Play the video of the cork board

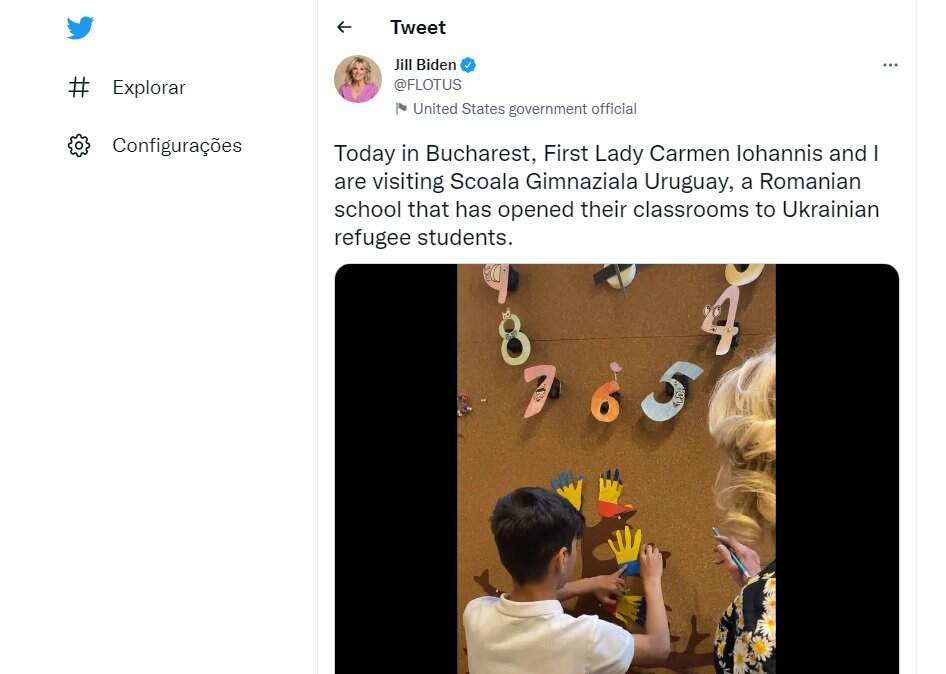[616, 468]
